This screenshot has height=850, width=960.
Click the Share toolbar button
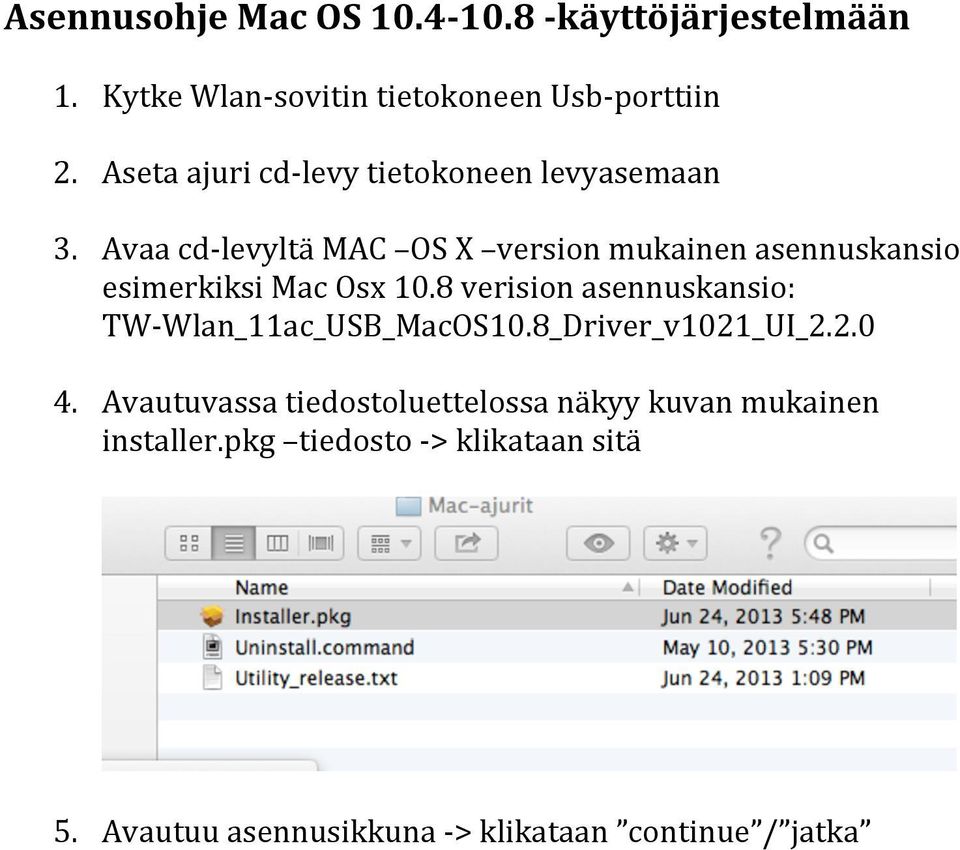(x=467, y=543)
